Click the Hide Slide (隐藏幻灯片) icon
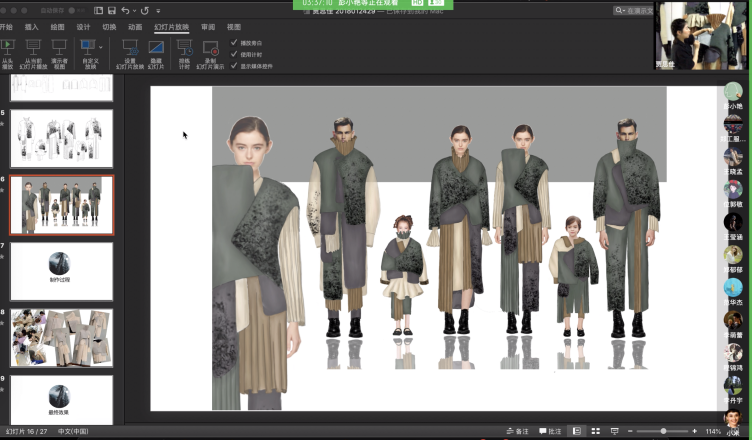752x440 pixels. point(156,47)
